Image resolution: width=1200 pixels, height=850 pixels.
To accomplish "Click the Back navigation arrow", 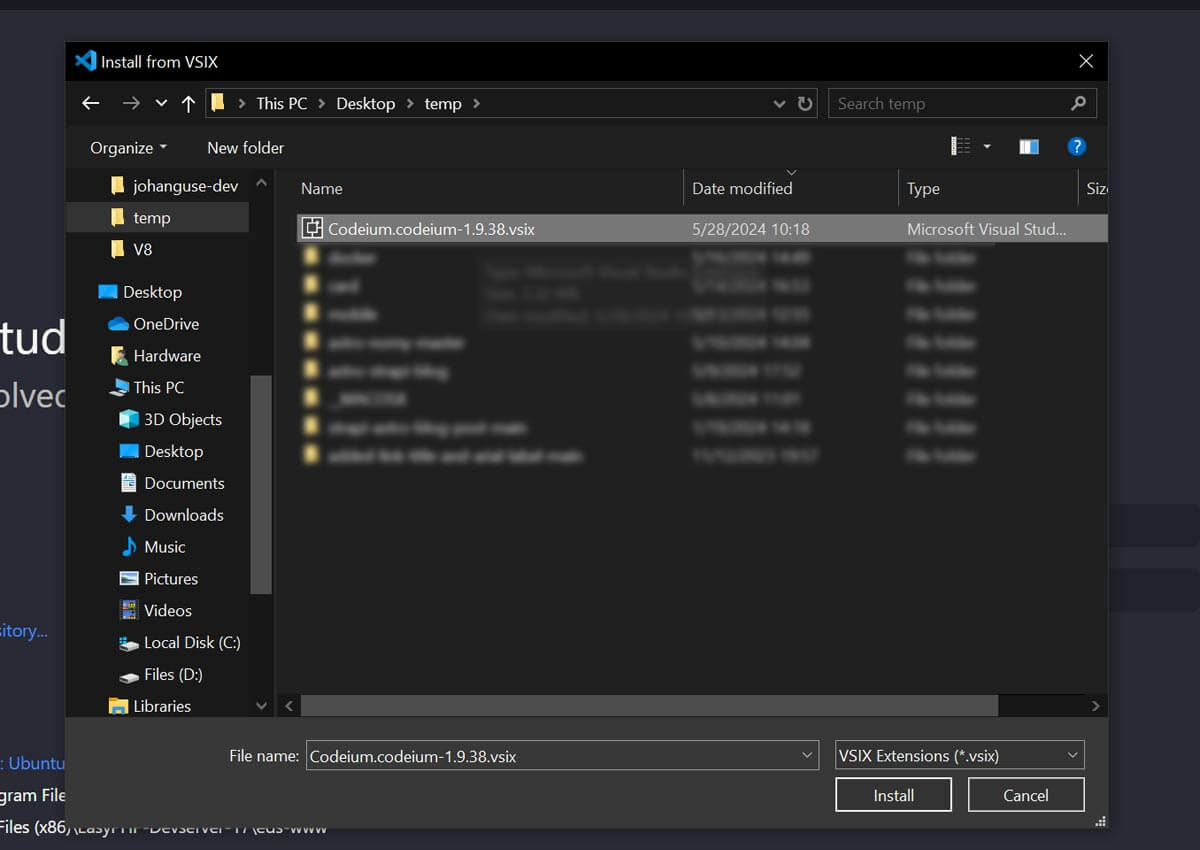I will pos(90,103).
